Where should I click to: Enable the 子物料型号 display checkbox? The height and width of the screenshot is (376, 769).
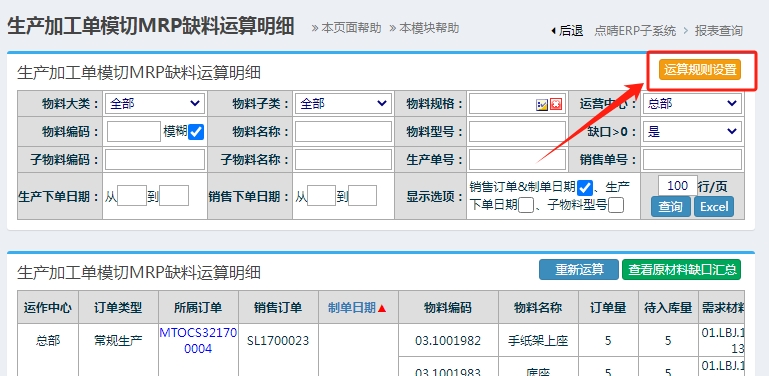[x=616, y=205]
